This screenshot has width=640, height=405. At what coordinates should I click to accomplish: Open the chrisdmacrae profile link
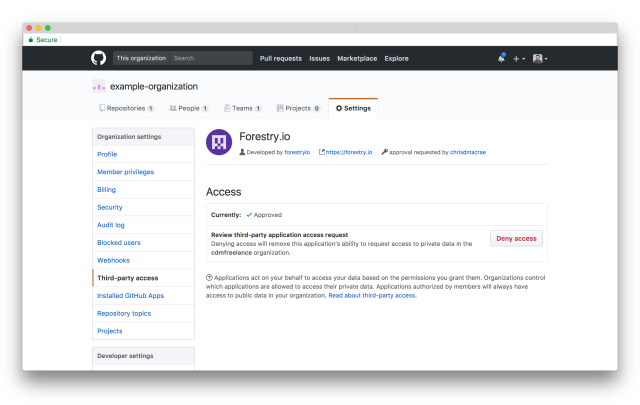point(468,152)
